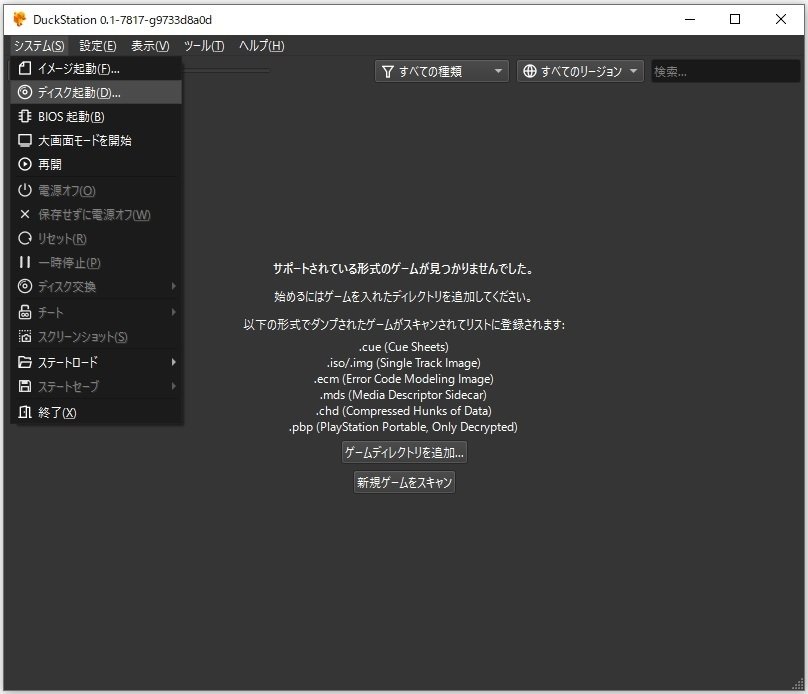Click the reset arrow icon beside リセット

pos(25,238)
